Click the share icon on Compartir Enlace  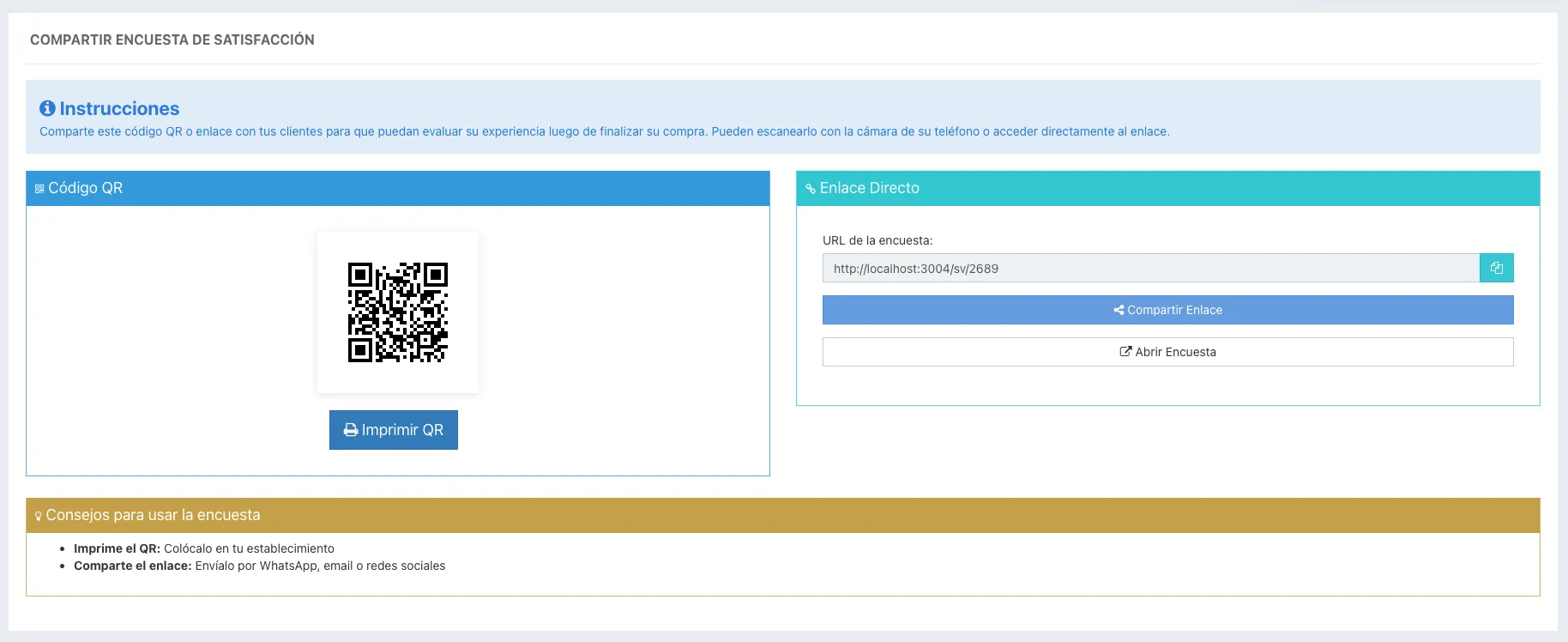click(x=1119, y=310)
